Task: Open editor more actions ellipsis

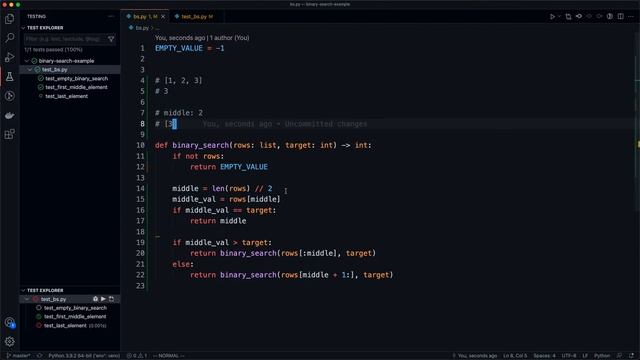Action: (631, 16)
